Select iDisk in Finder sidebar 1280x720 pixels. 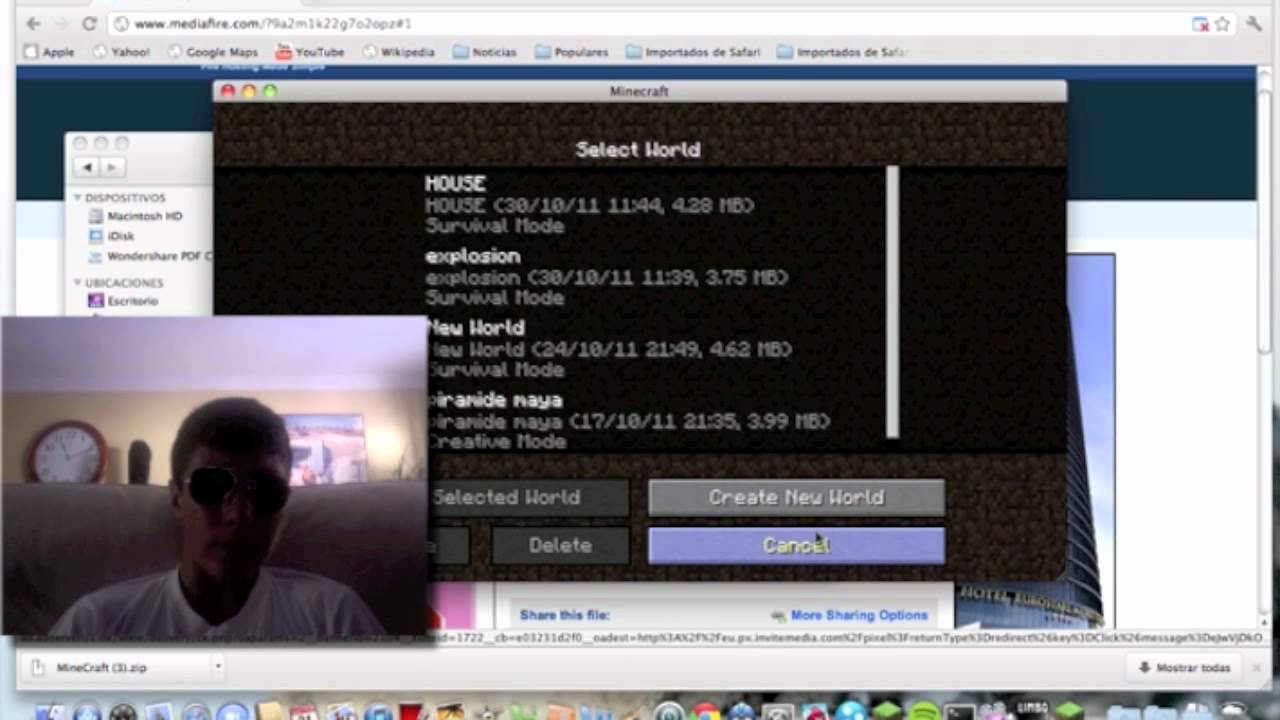(112, 236)
